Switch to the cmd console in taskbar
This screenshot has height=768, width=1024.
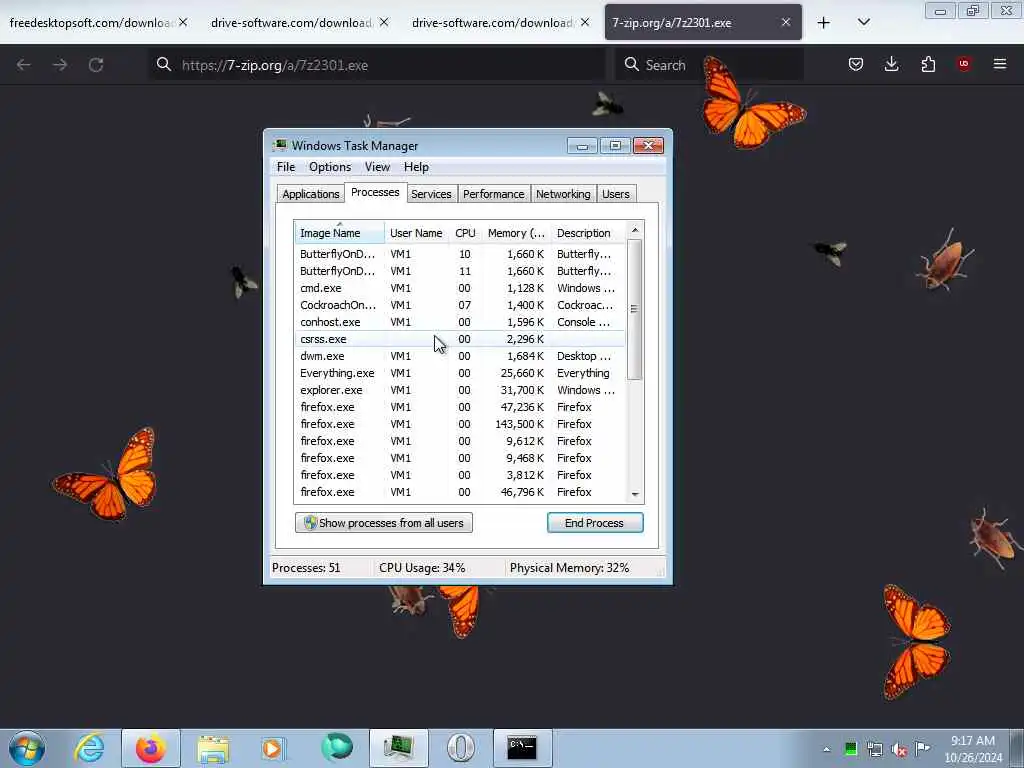[x=522, y=748]
